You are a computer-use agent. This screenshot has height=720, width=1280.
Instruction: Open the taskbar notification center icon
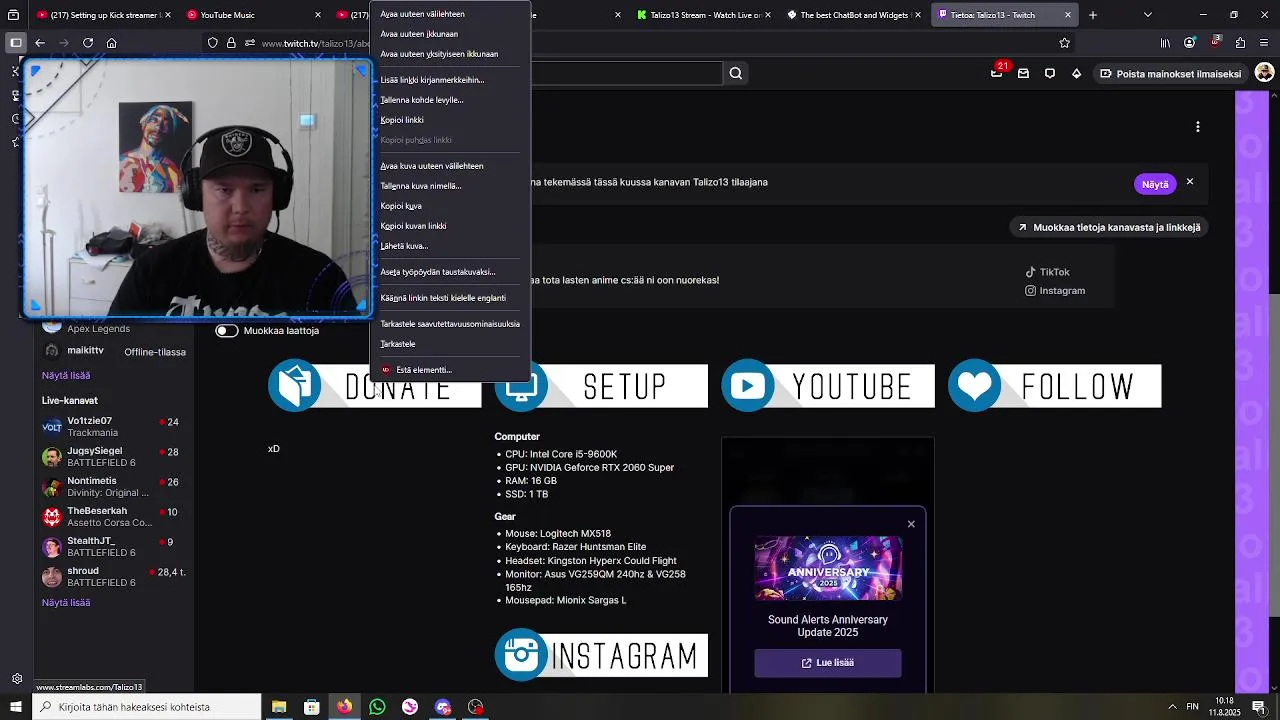point(1259,707)
